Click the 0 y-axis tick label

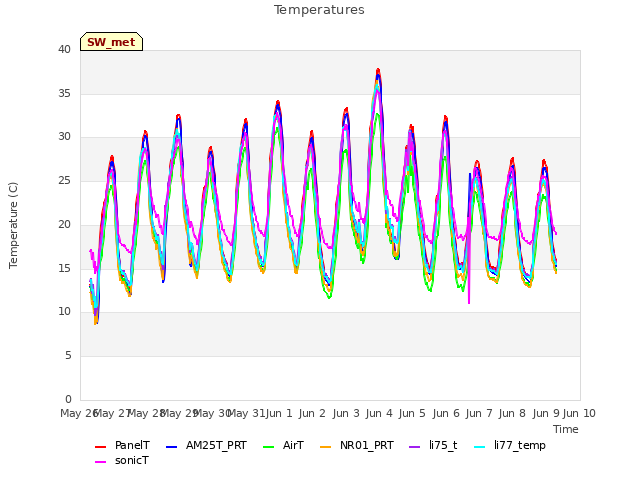tap(68, 399)
